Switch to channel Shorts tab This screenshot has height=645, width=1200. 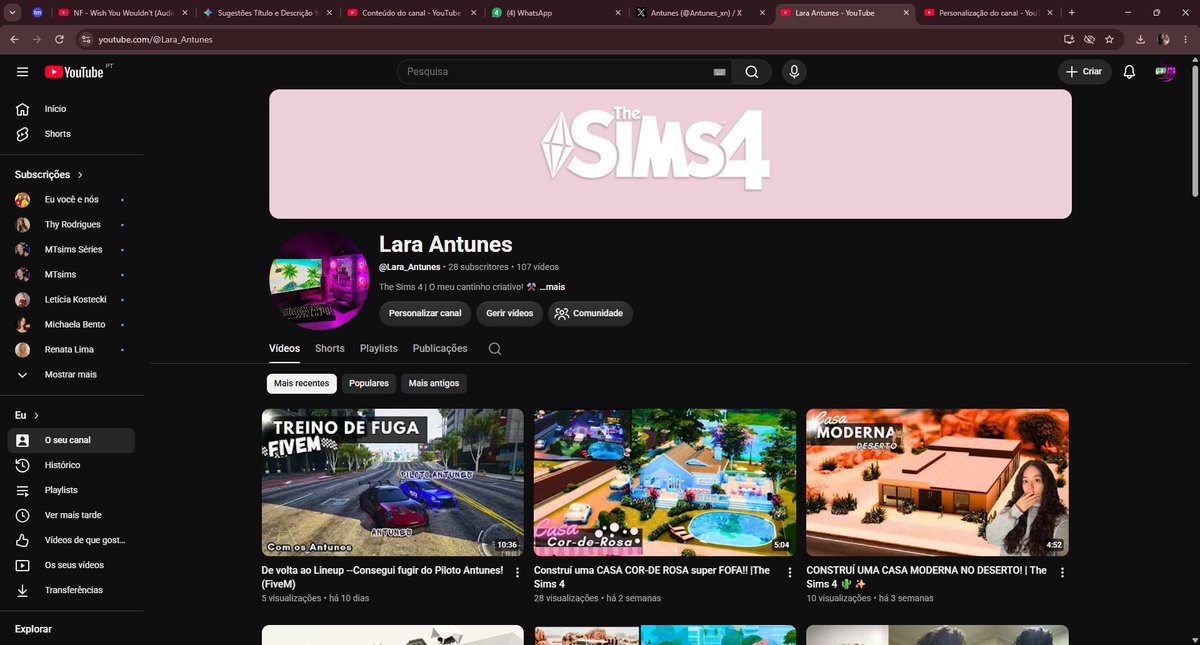[x=330, y=349]
